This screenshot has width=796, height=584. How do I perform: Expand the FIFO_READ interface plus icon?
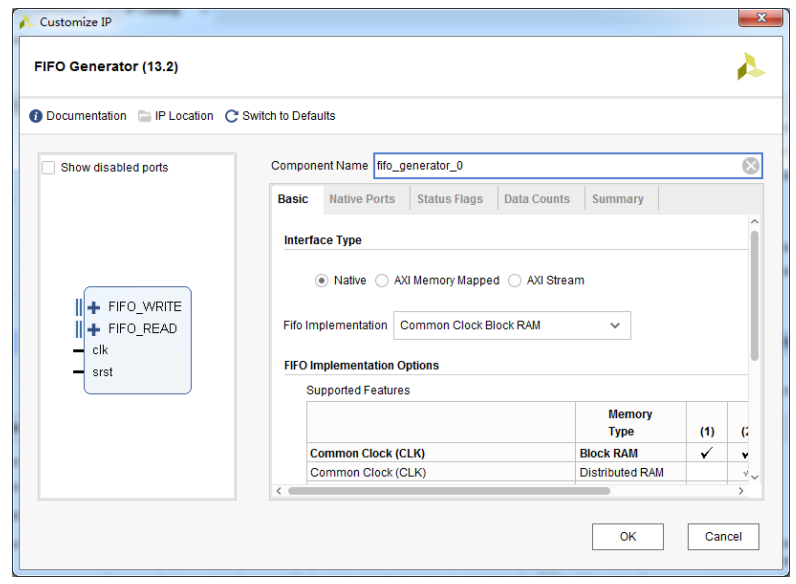point(93,330)
